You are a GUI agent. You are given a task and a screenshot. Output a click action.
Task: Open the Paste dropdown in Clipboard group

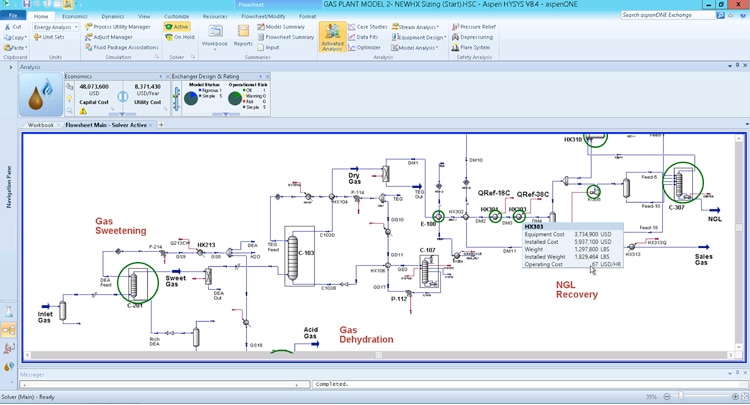pyautogui.click(x=15, y=47)
